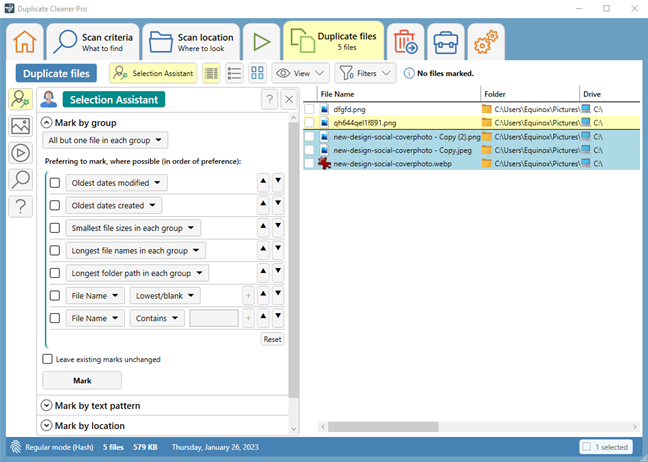Click the green Start Scan play icon
648x462 pixels.
click(x=261, y=42)
